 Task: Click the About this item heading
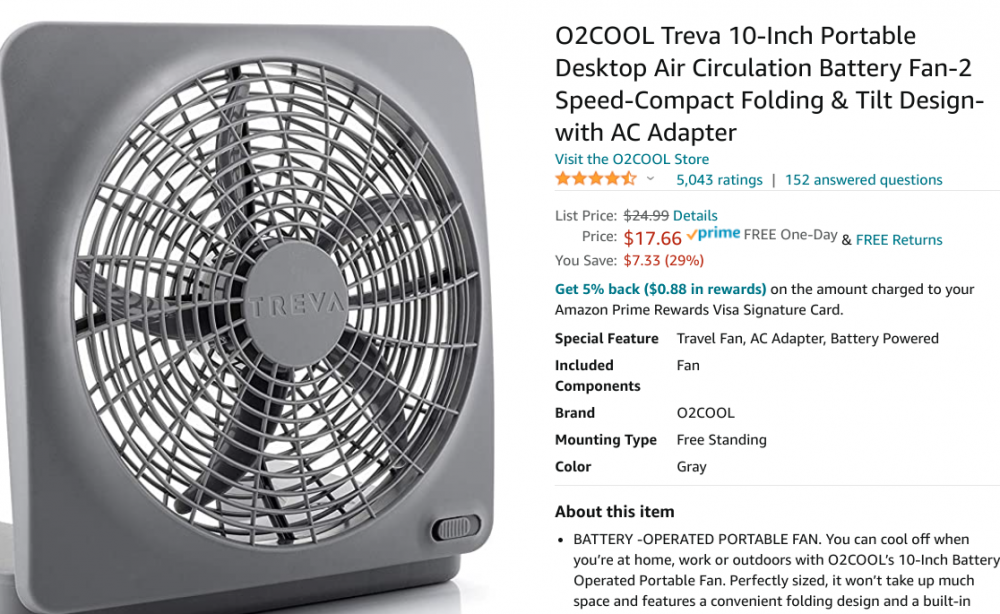pyautogui.click(x=615, y=511)
